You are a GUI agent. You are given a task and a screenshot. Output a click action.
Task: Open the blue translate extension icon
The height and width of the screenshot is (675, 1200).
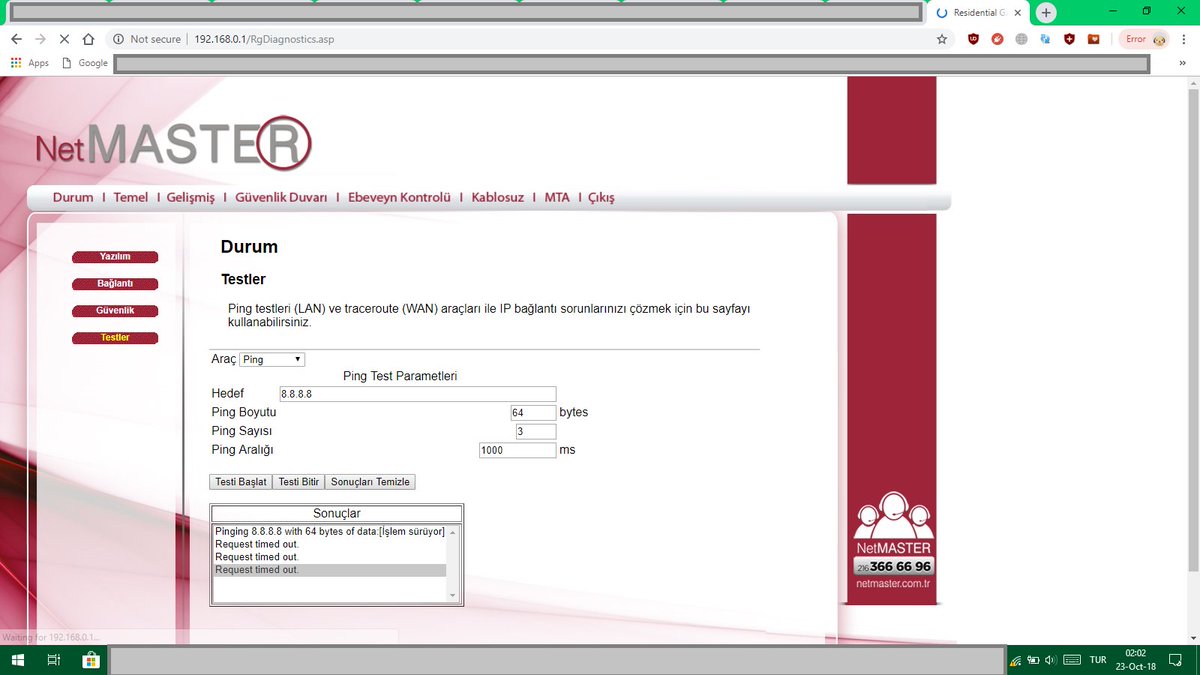[1045, 39]
